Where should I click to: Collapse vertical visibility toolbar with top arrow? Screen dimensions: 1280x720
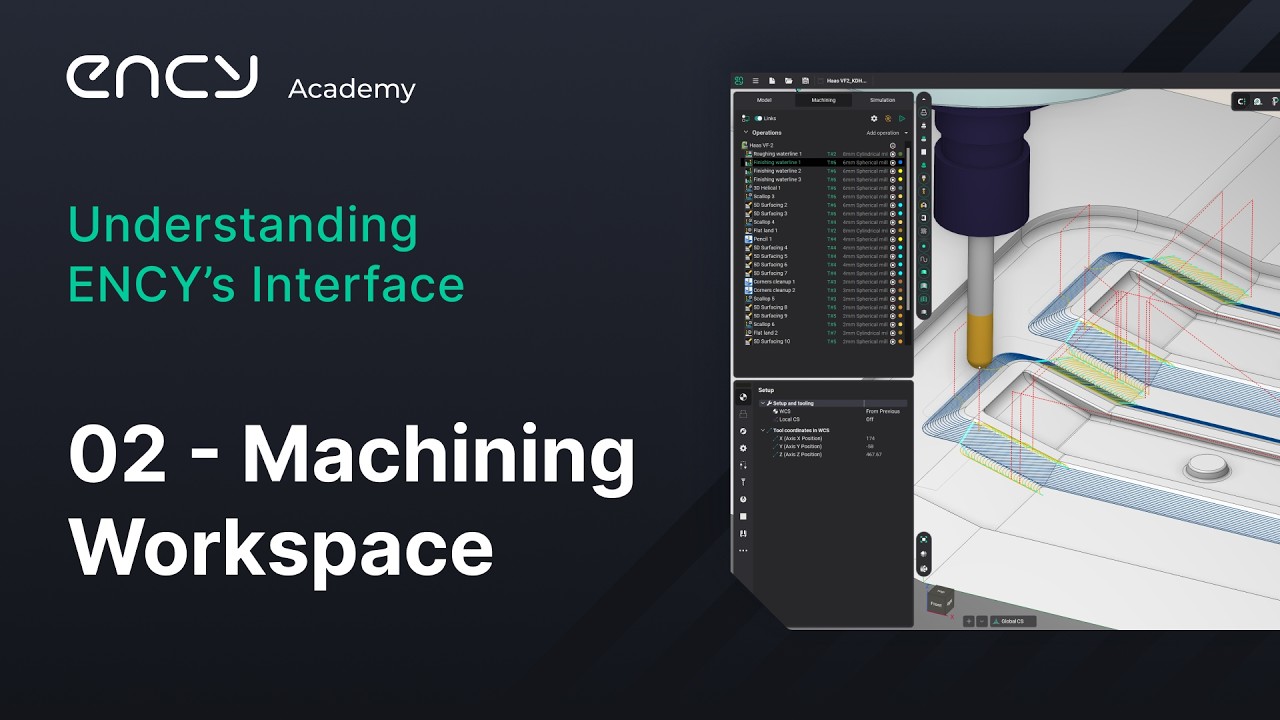point(923,100)
